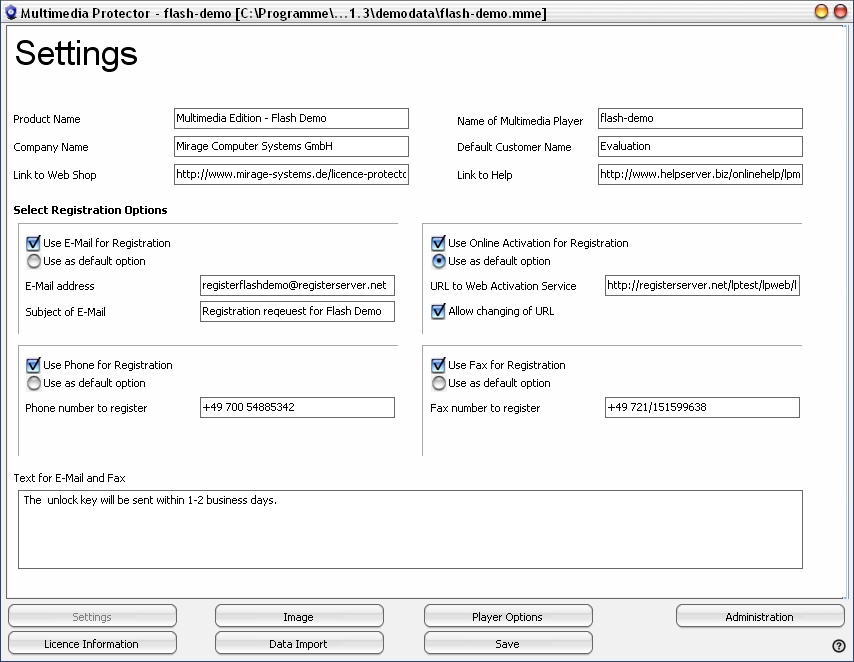Click the Multimedia Protector title bar icon
The width and height of the screenshot is (854, 662).
[10, 12]
